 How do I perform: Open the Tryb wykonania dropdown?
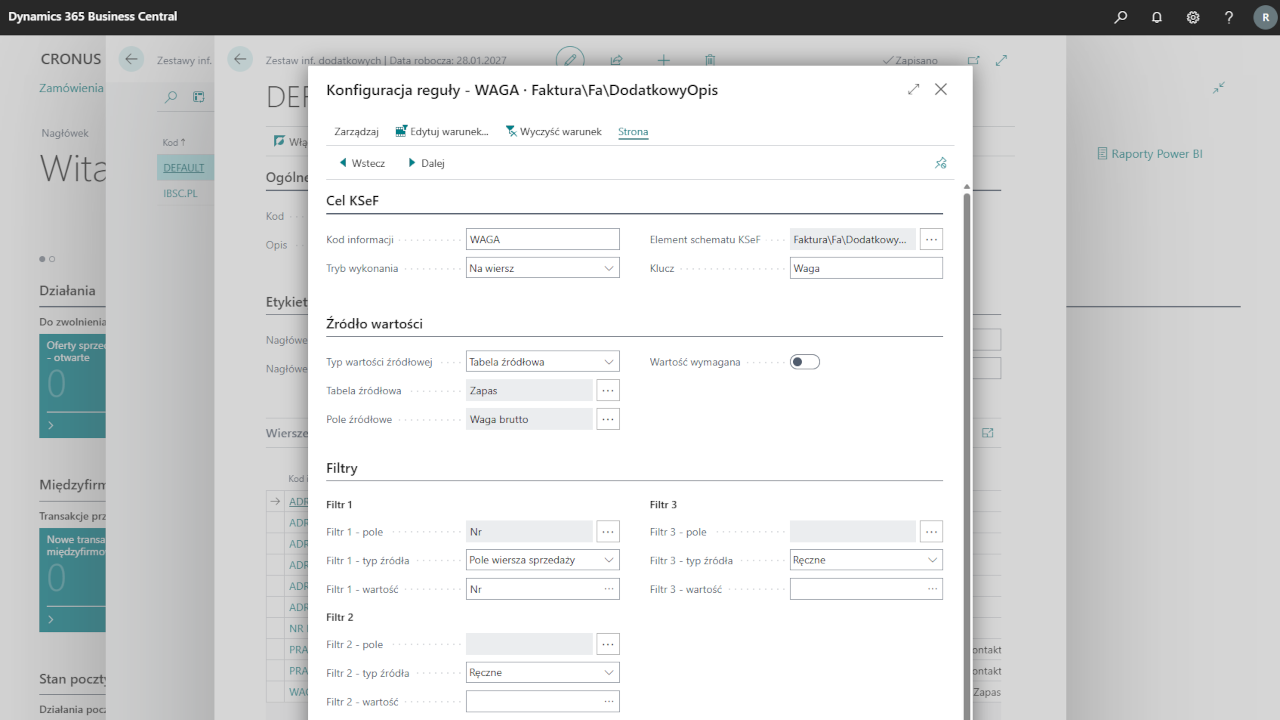click(x=544, y=268)
